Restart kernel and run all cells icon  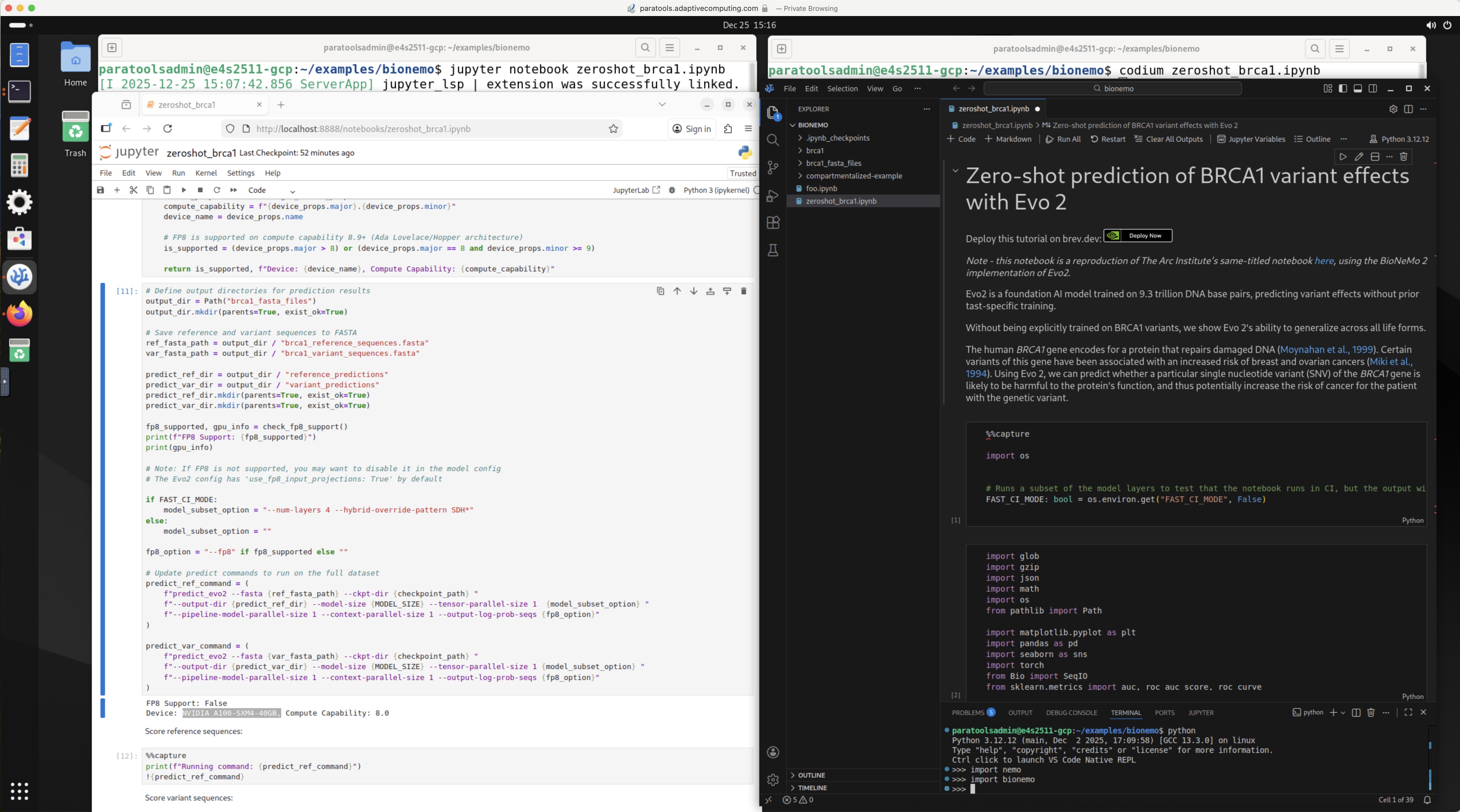click(x=233, y=191)
